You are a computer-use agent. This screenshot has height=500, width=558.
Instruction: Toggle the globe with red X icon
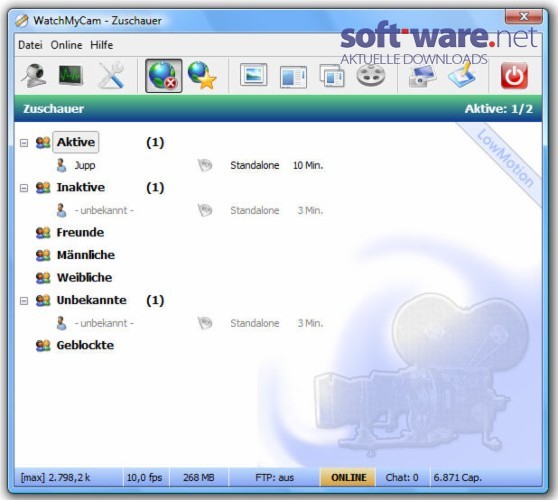[x=163, y=75]
